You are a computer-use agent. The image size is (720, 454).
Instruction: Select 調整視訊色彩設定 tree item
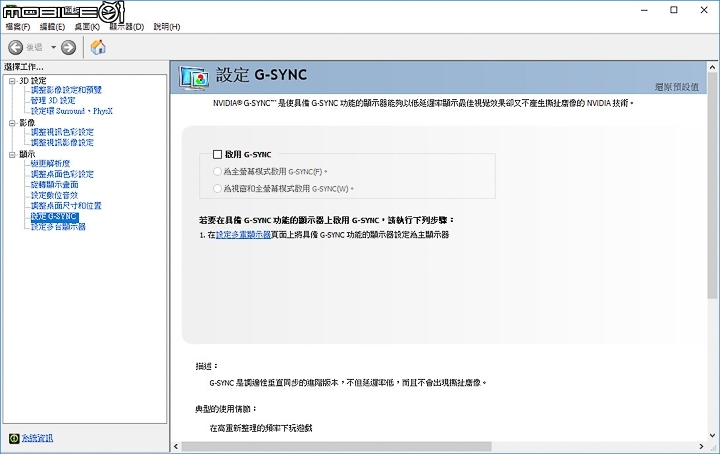62,132
